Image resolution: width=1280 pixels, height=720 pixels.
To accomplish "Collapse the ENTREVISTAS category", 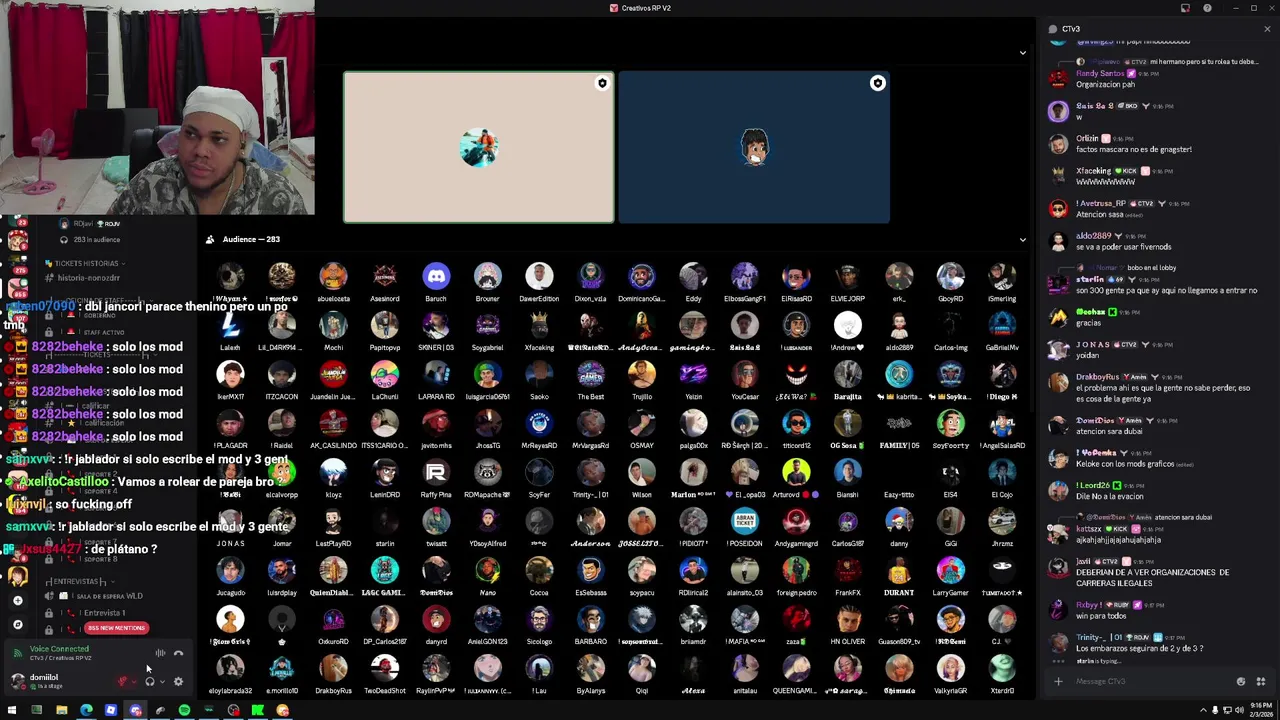I will [77, 581].
